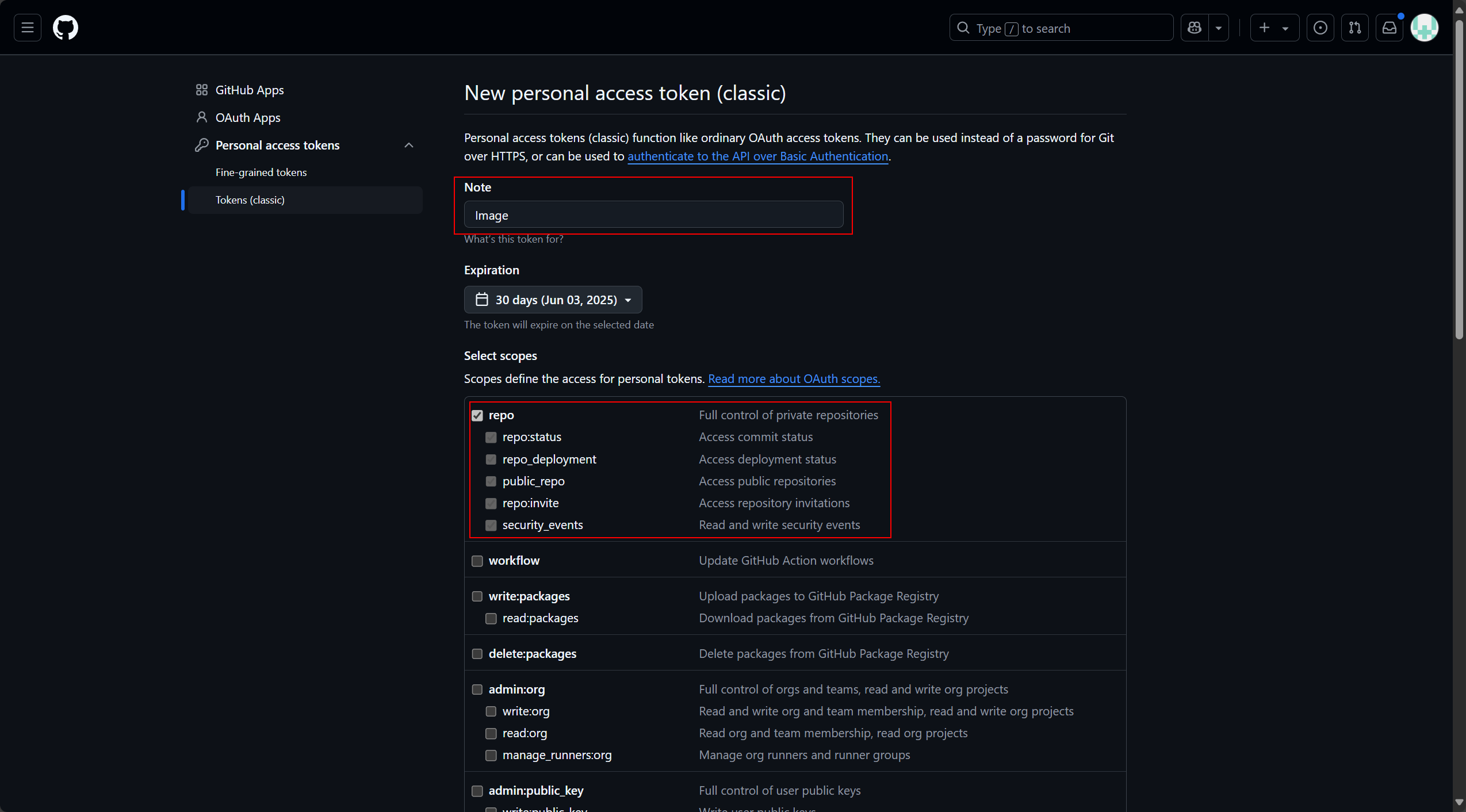Open the Pull requests icon in header
Viewport: 1466px width, 812px height.
coord(1354,28)
